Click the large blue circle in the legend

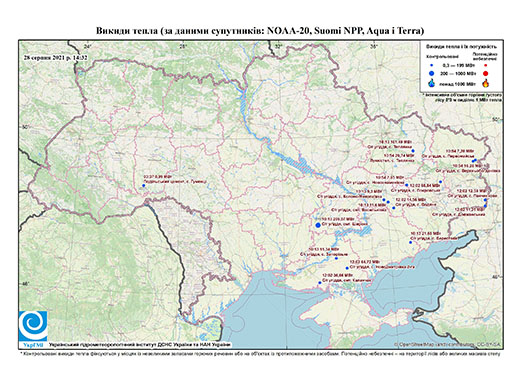(x=432, y=73)
